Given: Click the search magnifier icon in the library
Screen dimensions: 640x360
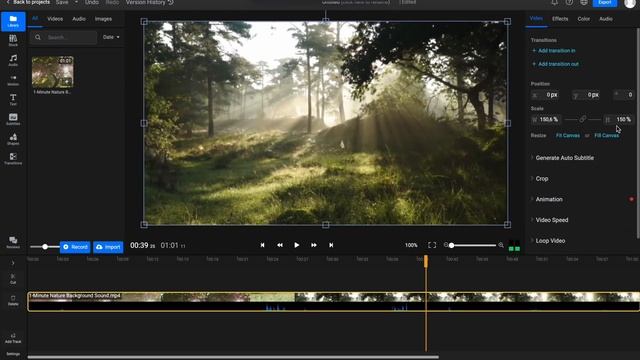Looking at the screenshot, I should 38,37.
